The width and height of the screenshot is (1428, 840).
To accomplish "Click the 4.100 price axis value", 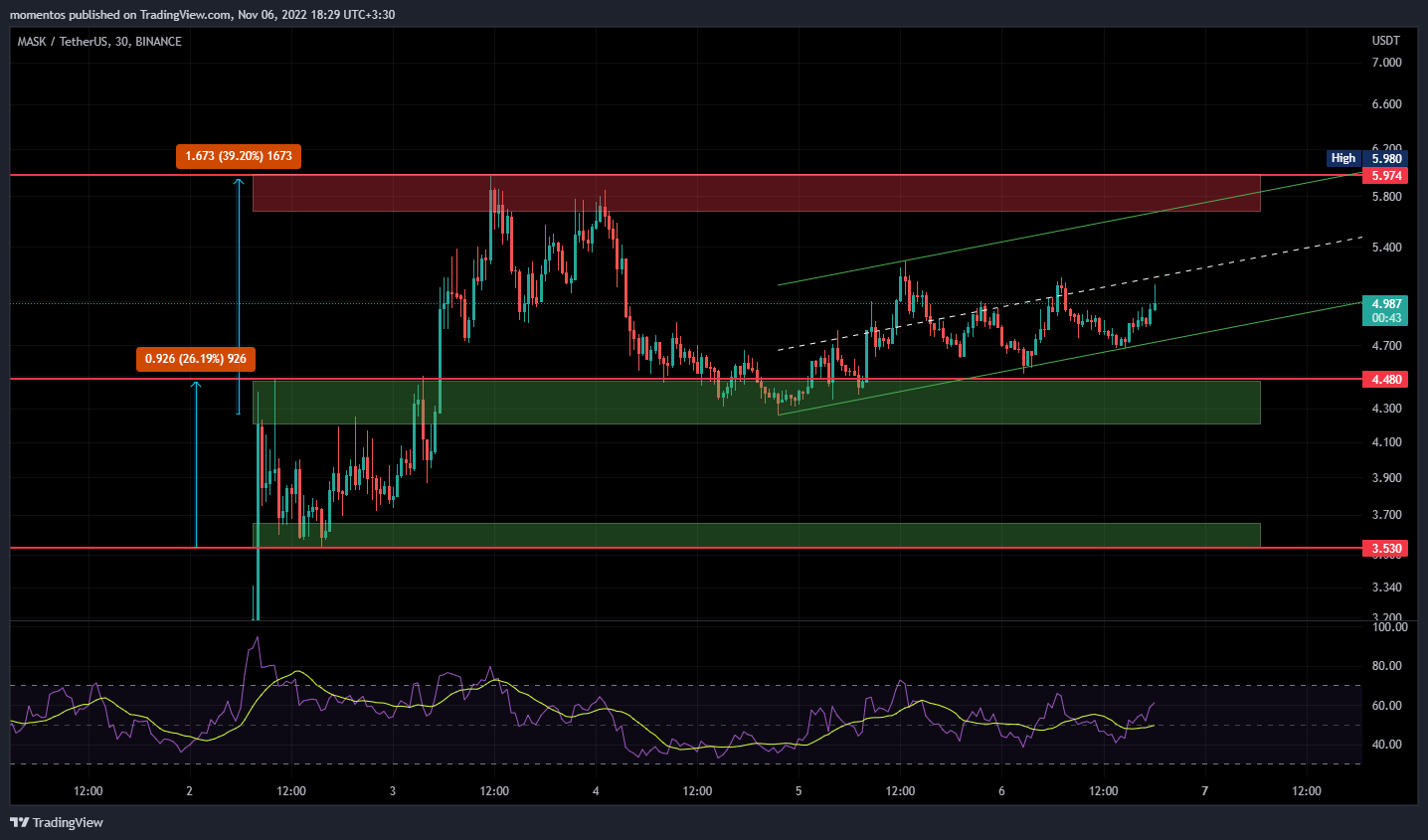I will click(1386, 442).
